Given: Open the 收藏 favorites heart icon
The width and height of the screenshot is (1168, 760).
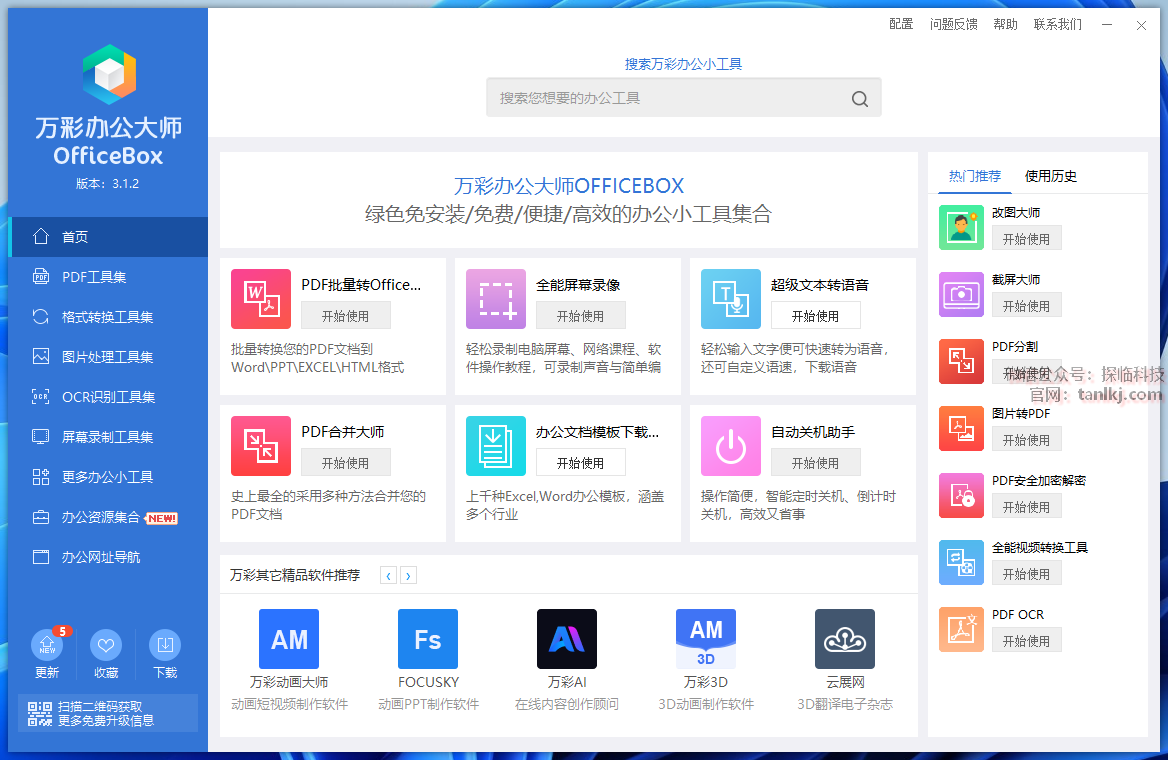Looking at the screenshot, I should click(x=106, y=645).
